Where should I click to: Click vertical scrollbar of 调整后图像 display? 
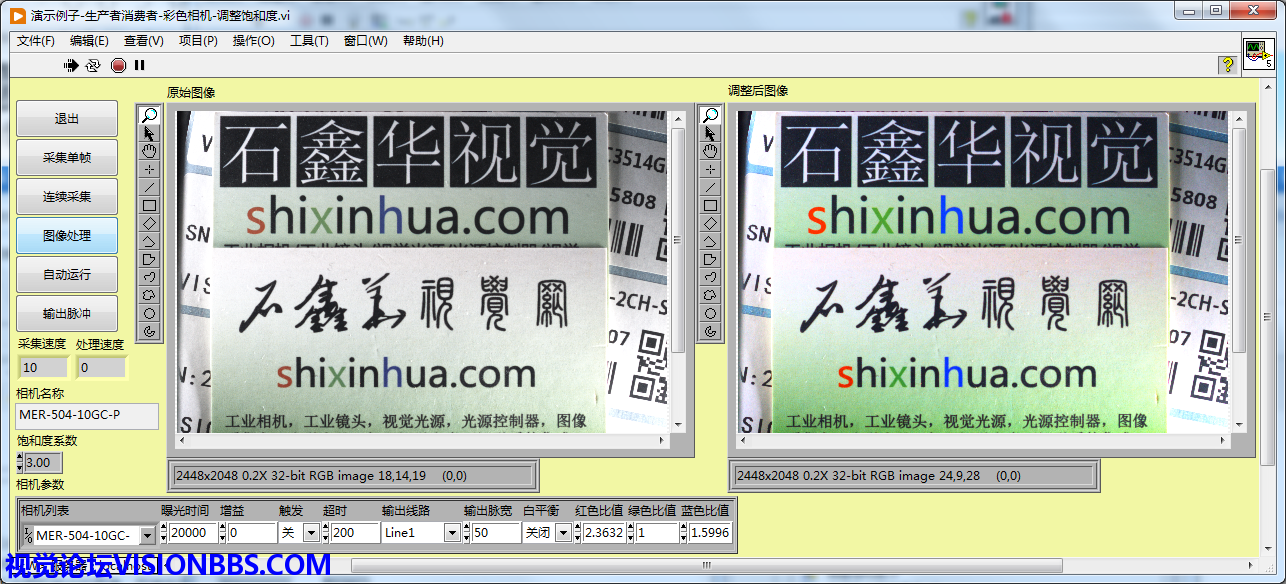tap(1240, 270)
